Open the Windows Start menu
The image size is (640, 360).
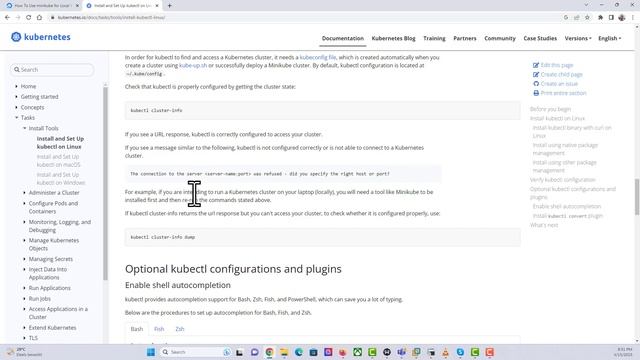pos(151,352)
